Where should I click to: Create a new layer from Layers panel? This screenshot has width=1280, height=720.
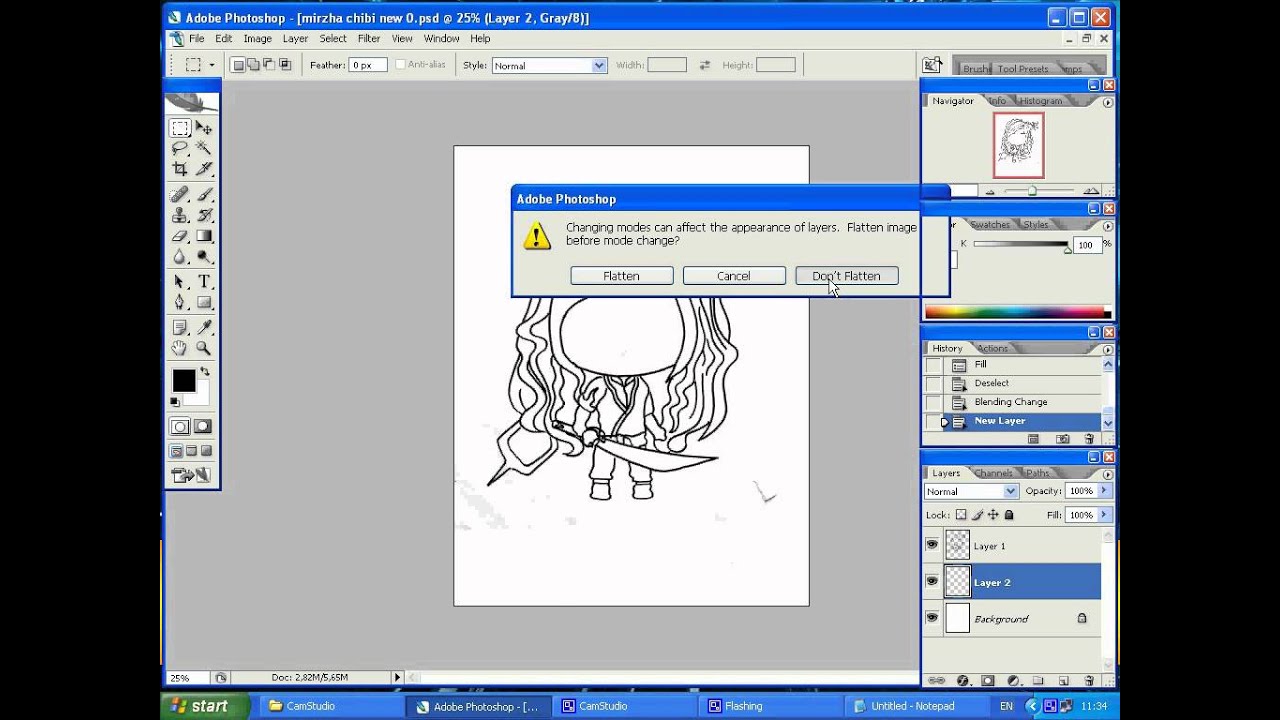click(1064, 680)
